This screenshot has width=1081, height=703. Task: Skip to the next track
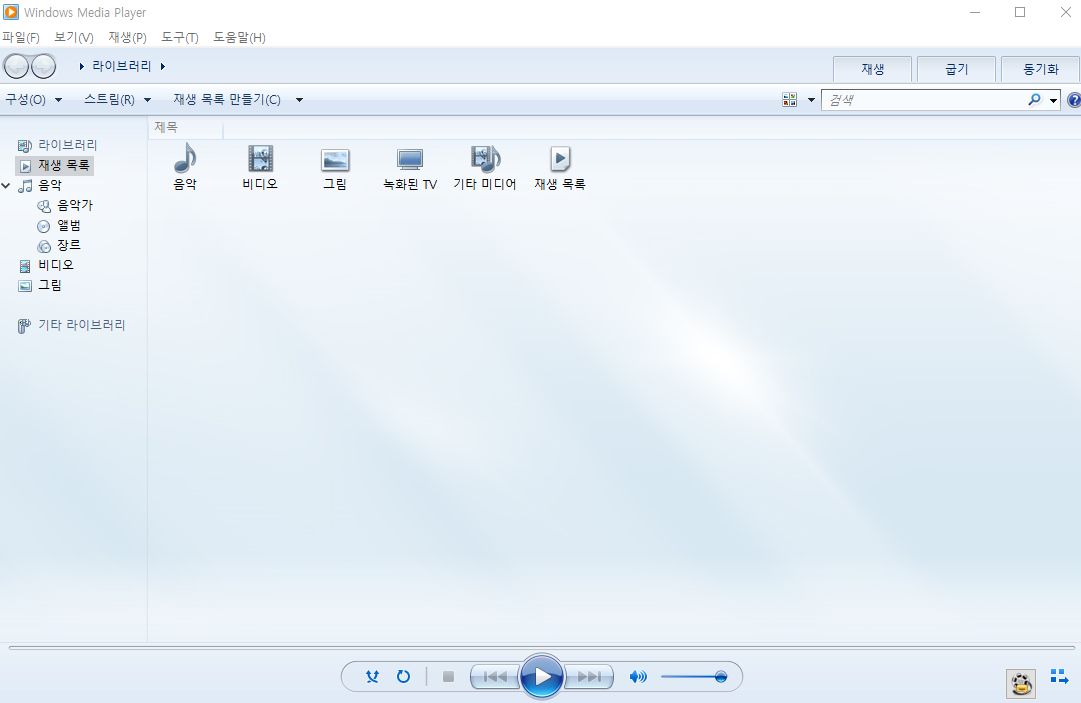589,676
